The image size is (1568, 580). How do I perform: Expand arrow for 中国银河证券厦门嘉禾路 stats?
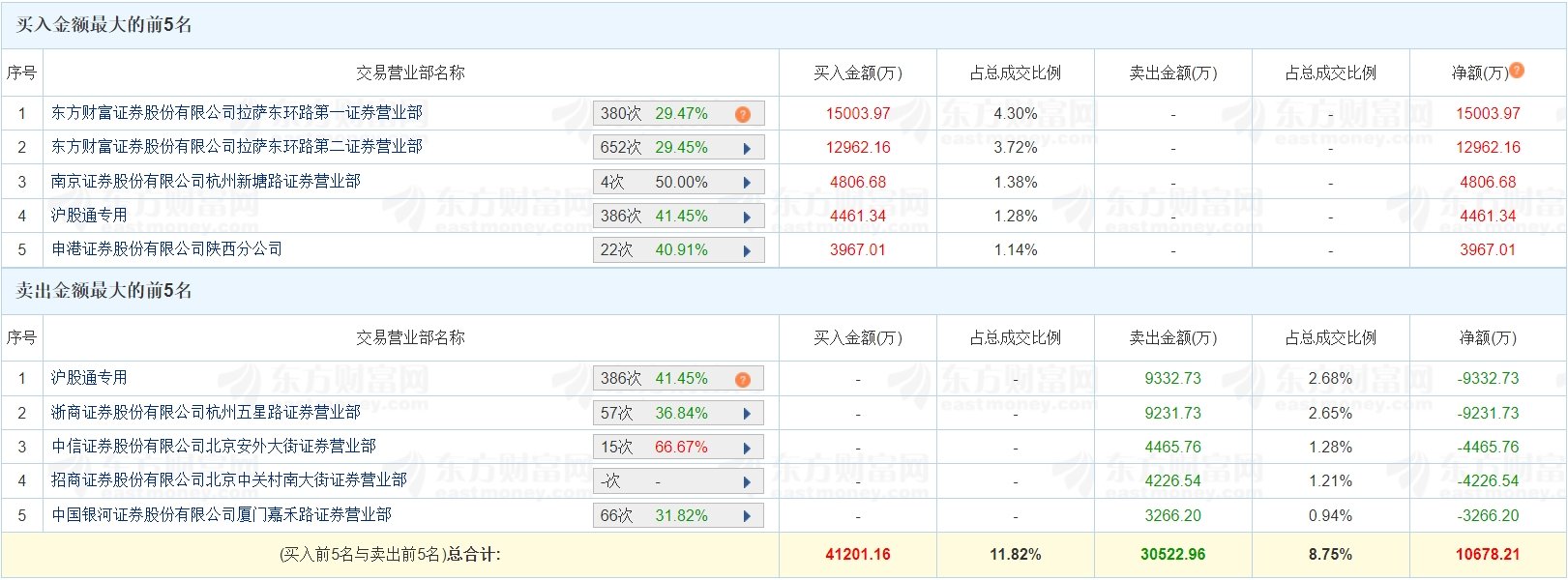point(747,516)
